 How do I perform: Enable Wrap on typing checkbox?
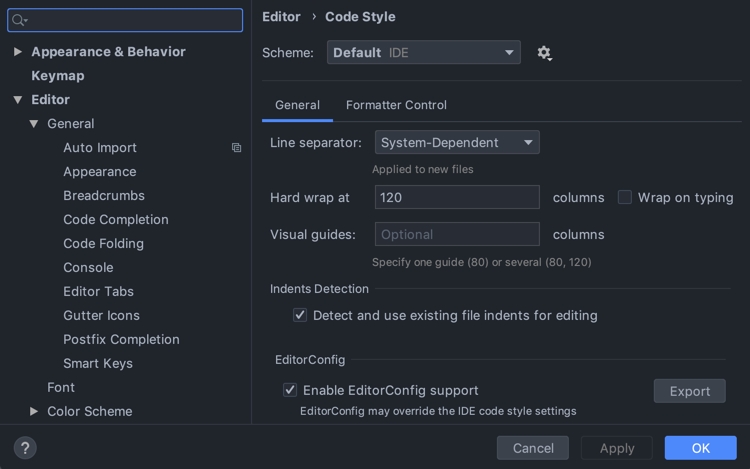pyautogui.click(x=625, y=198)
